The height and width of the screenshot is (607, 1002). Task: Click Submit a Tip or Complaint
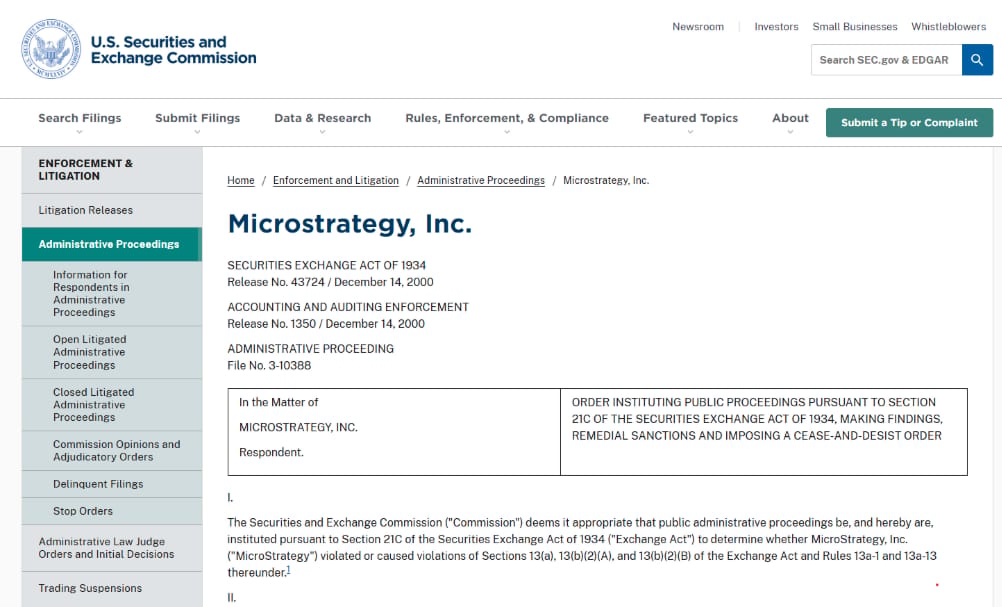point(909,123)
